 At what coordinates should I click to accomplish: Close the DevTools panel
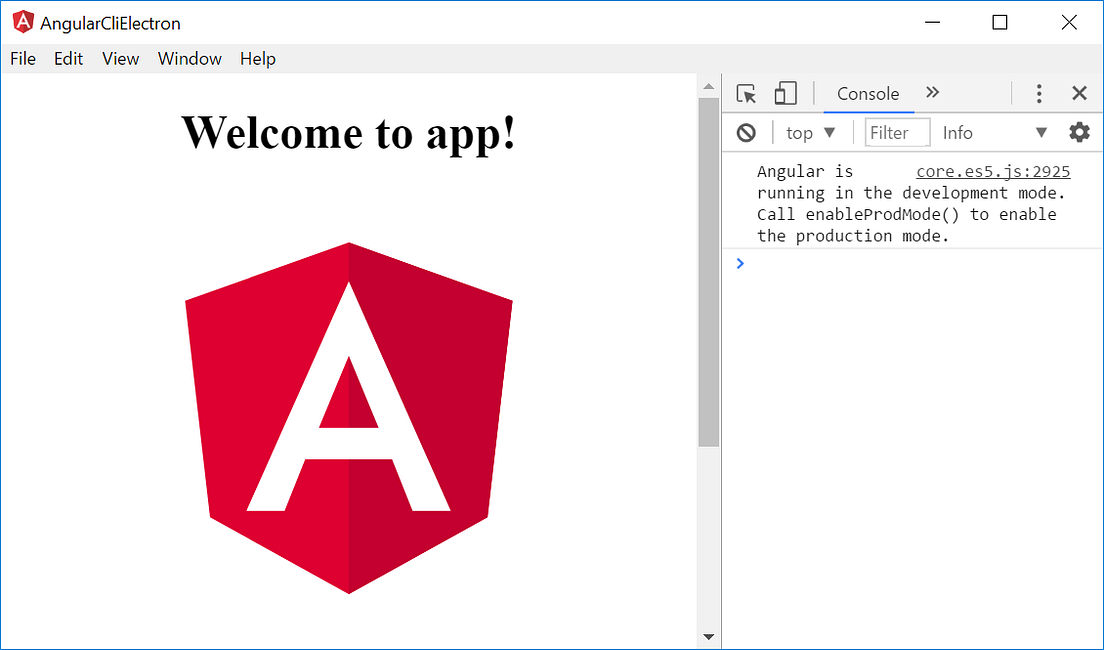[1079, 92]
